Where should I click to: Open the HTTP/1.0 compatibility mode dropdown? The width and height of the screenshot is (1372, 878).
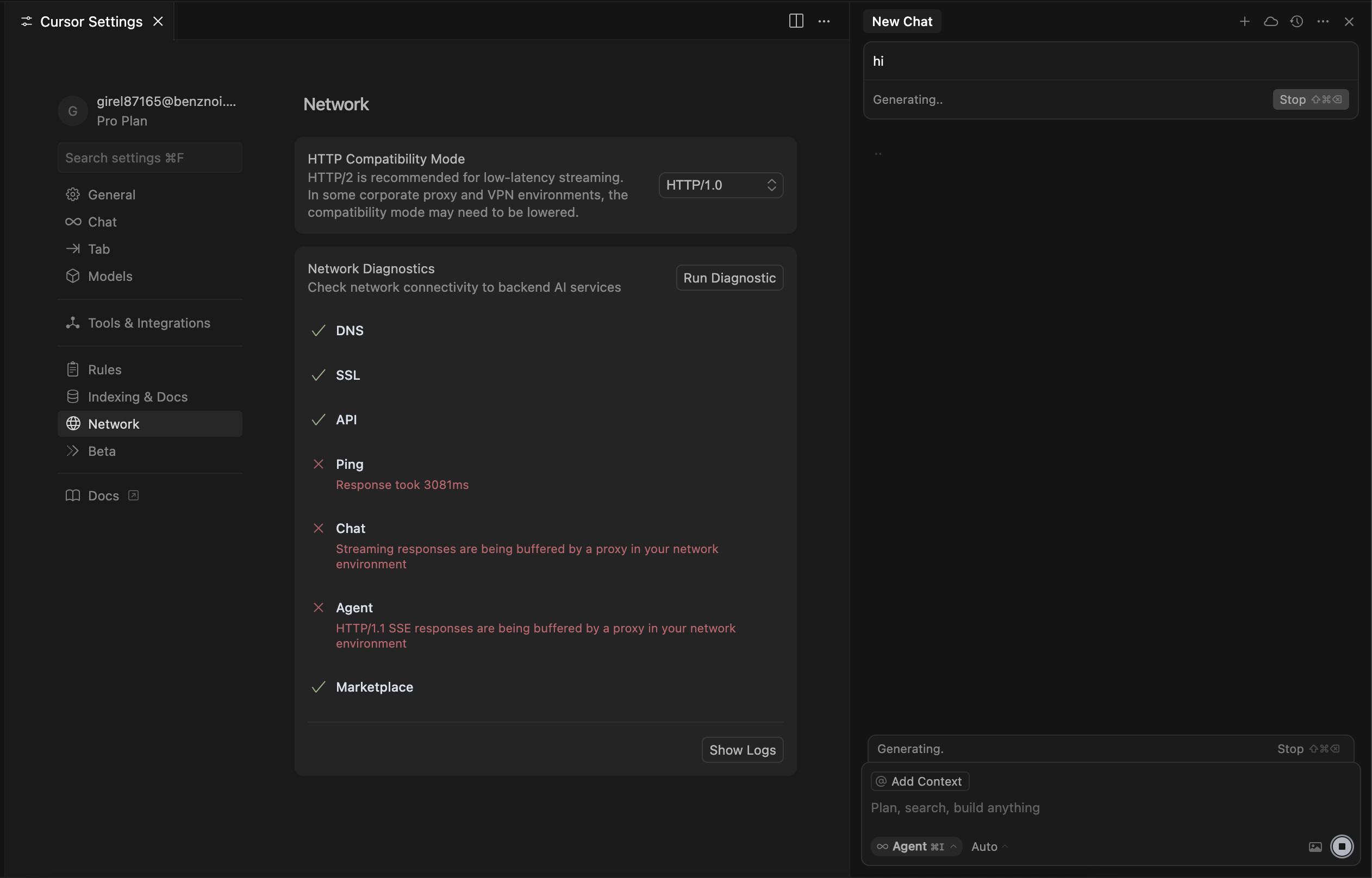721,185
